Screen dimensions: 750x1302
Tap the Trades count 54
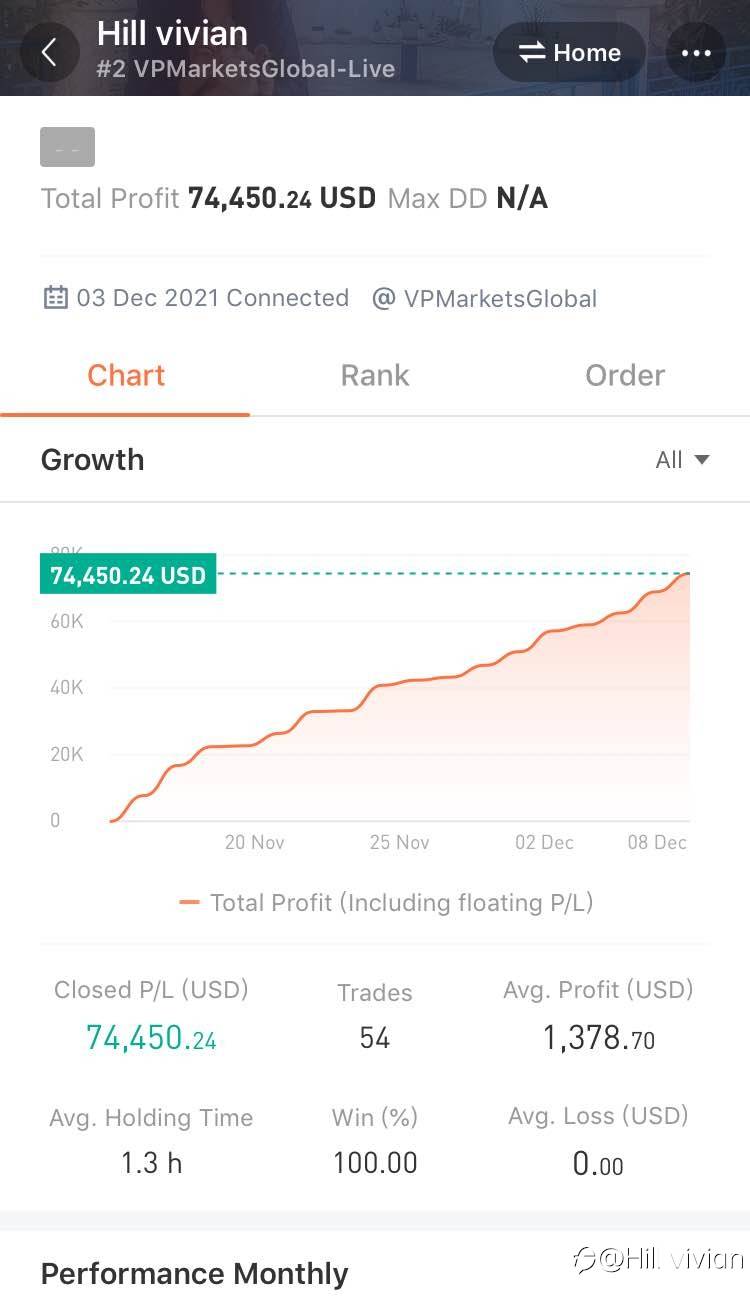point(375,1038)
